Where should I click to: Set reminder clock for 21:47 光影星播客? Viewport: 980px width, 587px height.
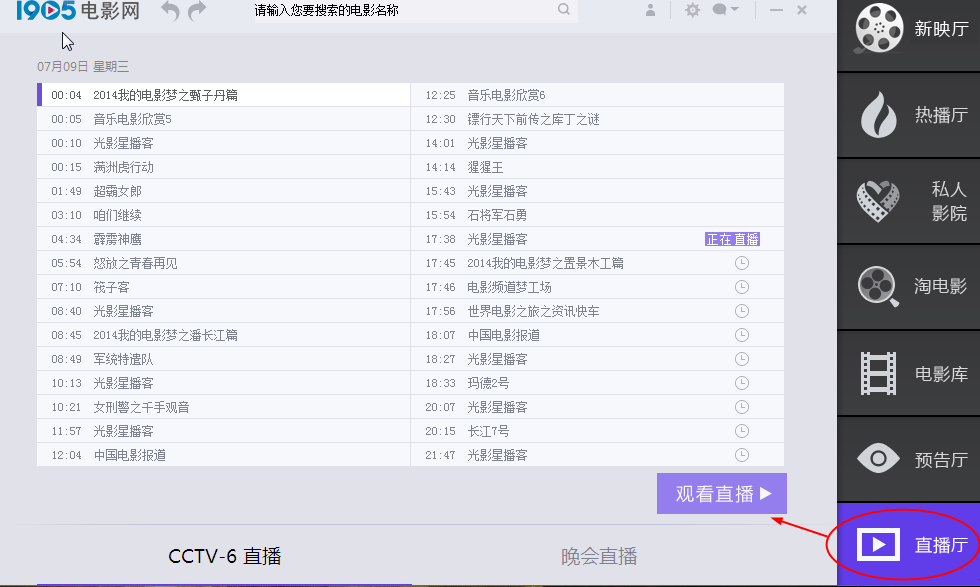(x=742, y=455)
